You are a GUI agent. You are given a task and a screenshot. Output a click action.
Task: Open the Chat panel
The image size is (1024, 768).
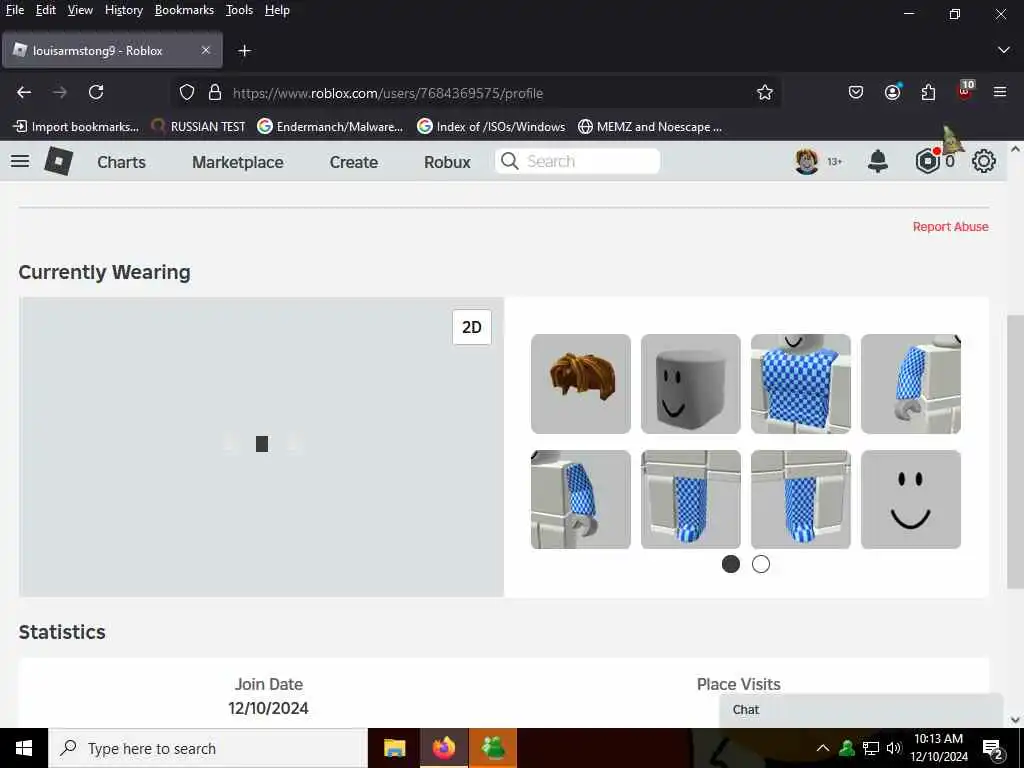[x=861, y=710]
